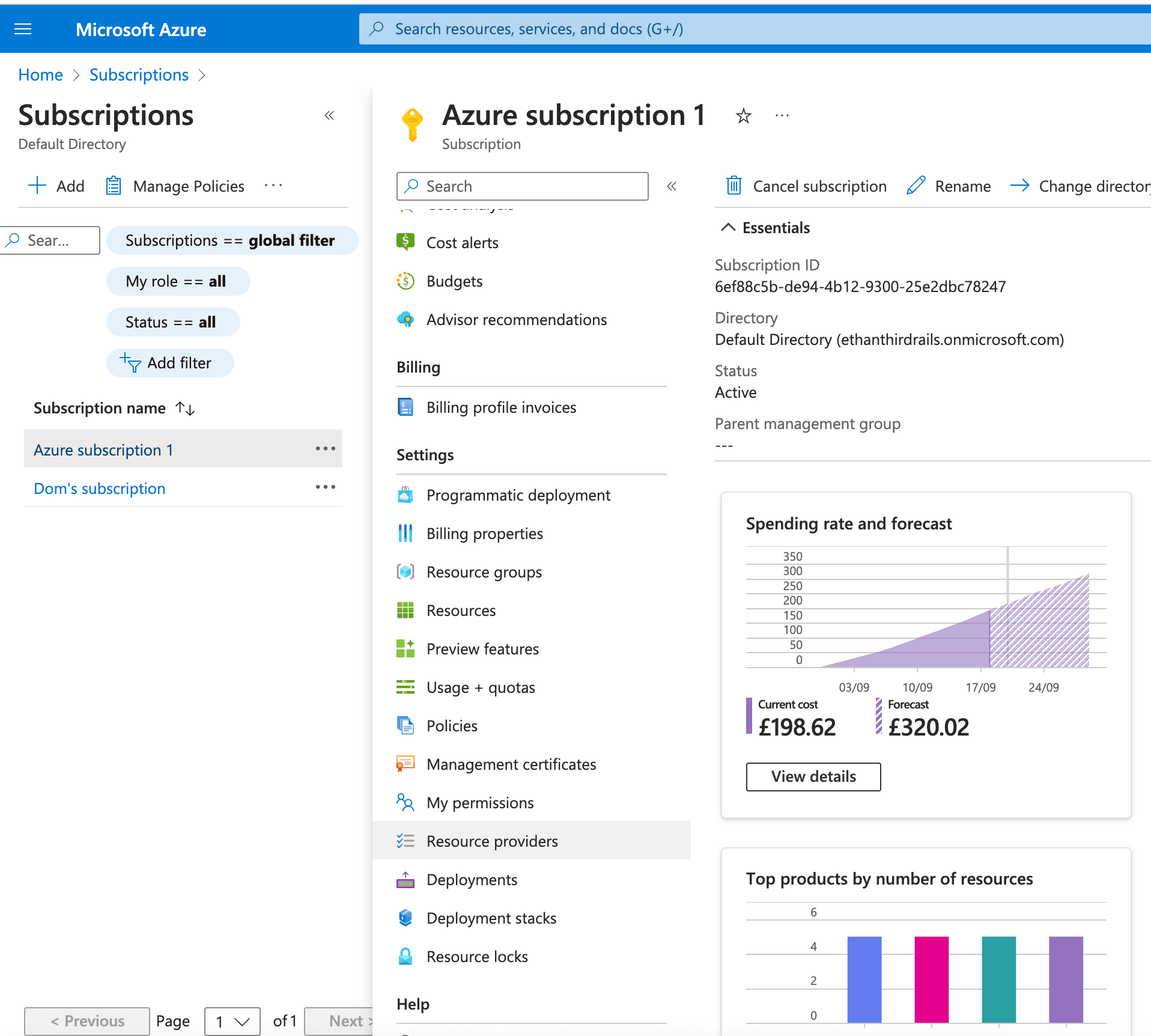Click the Preview features icon
1151x1036 pixels.
point(405,648)
